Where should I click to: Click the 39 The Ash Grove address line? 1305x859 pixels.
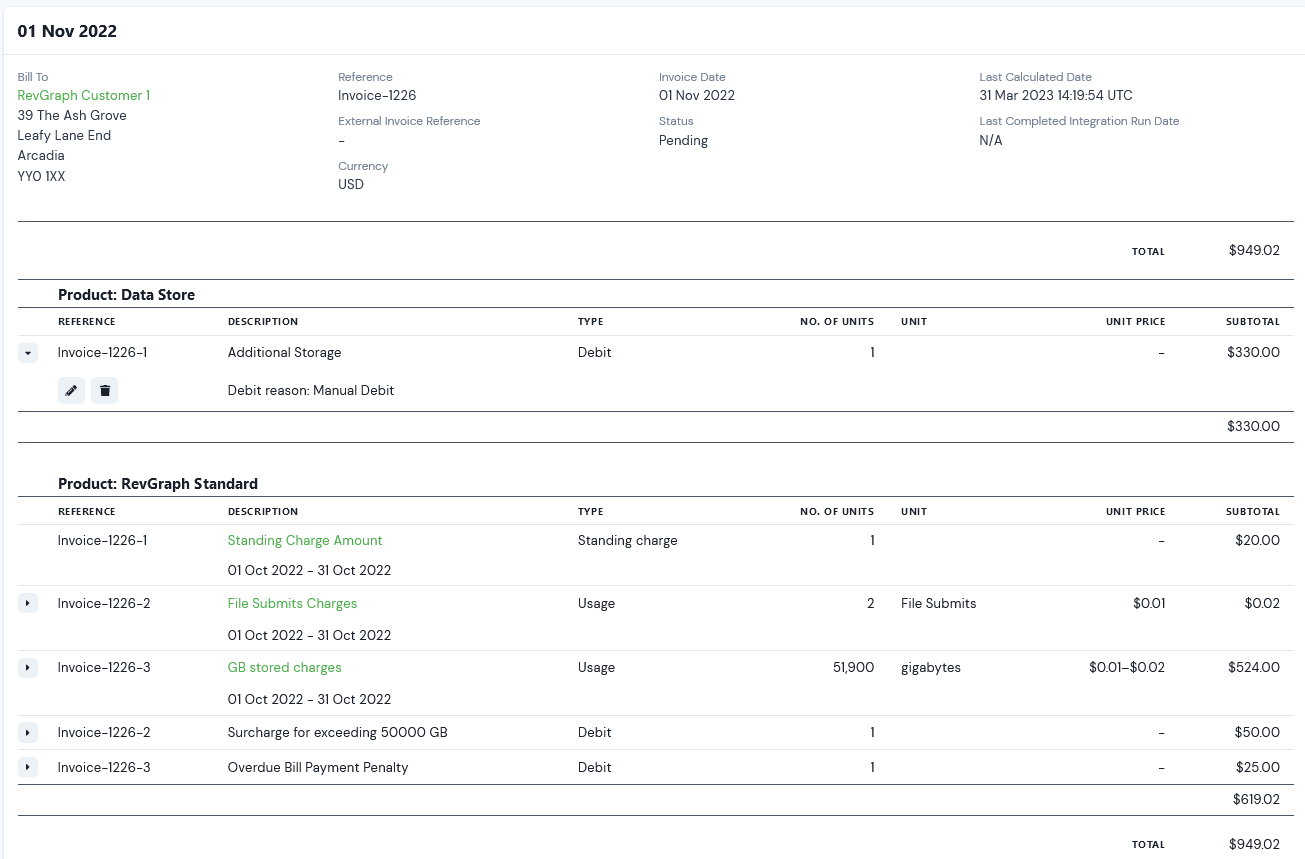click(72, 115)
